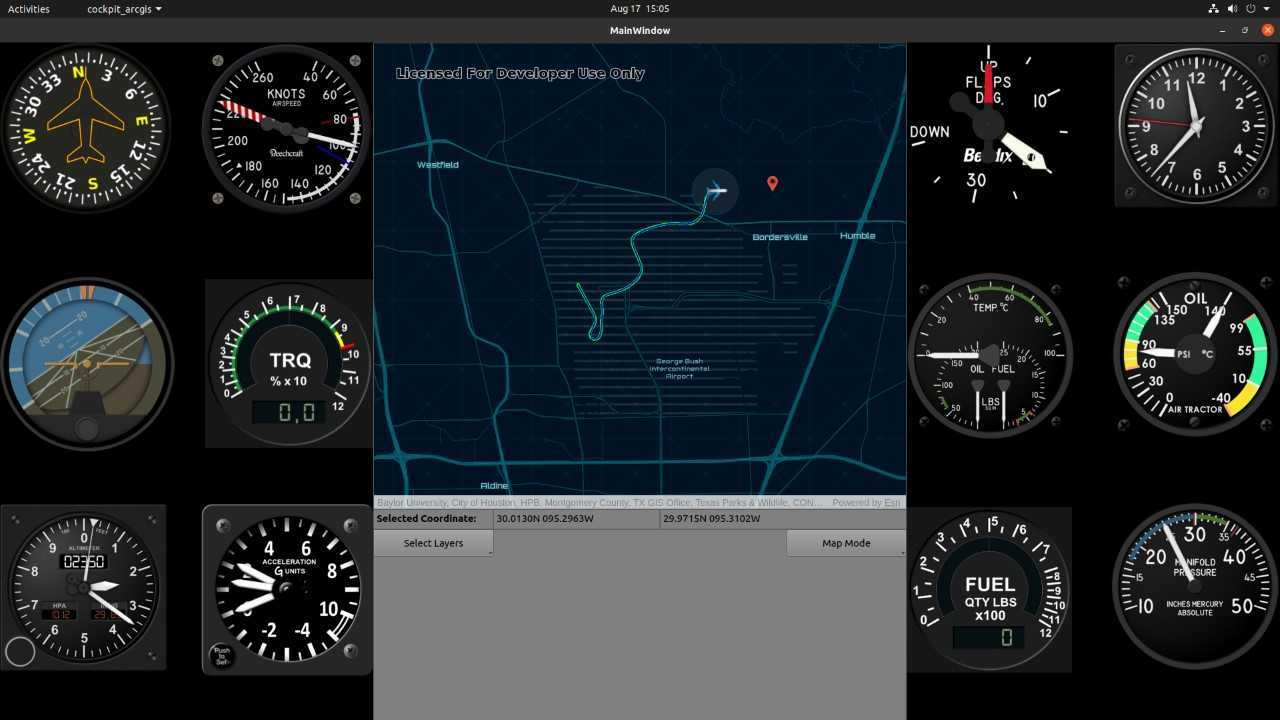Click the oil and fuel temperature gauge

pos(990,355)
